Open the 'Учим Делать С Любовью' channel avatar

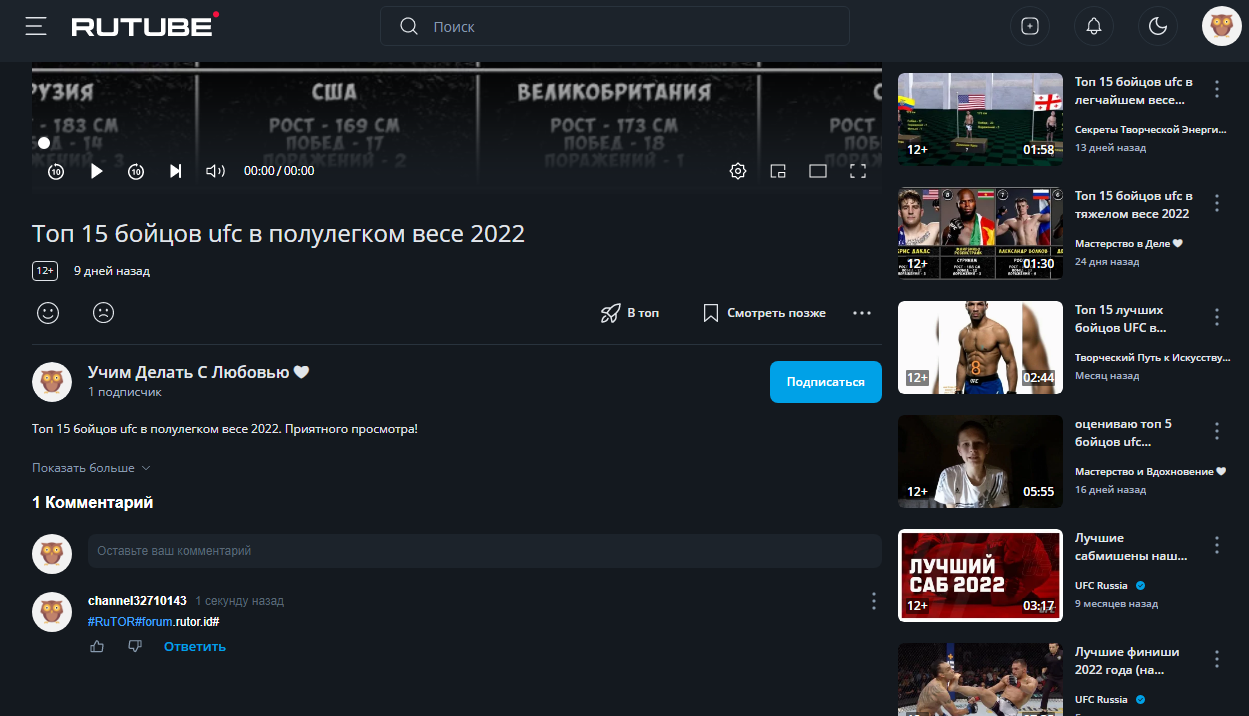tap(52, 382)
